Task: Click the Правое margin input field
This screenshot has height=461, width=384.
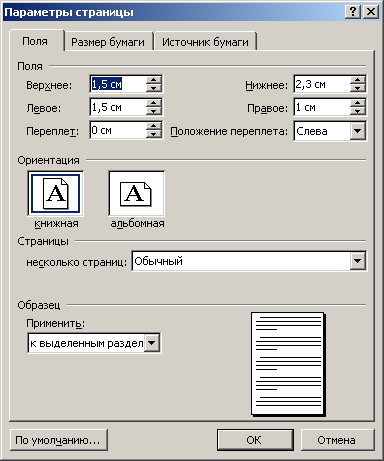Action: click(x=322, y=107)
